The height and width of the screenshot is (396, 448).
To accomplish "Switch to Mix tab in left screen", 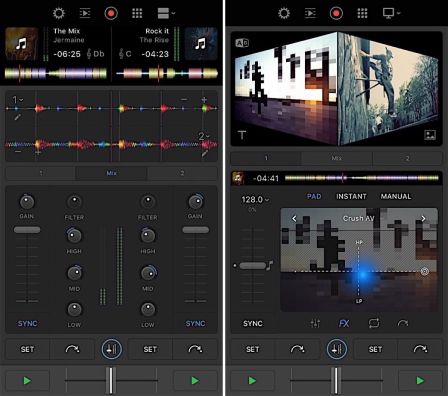I will pyautogui.click(x=111, y=173).
